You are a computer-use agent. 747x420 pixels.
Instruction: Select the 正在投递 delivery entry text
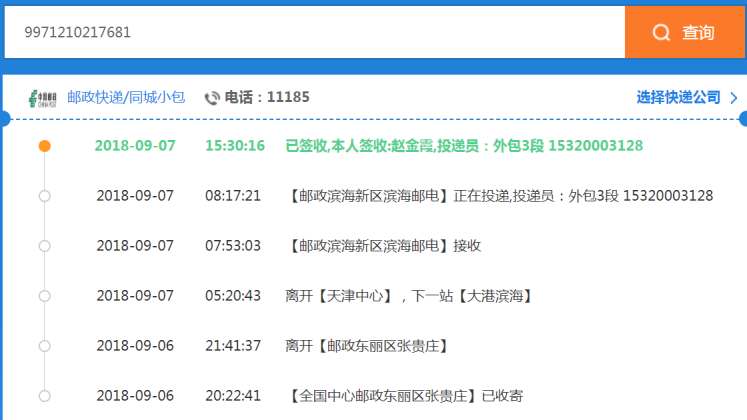pyautogui.click(x=499, y=196)
